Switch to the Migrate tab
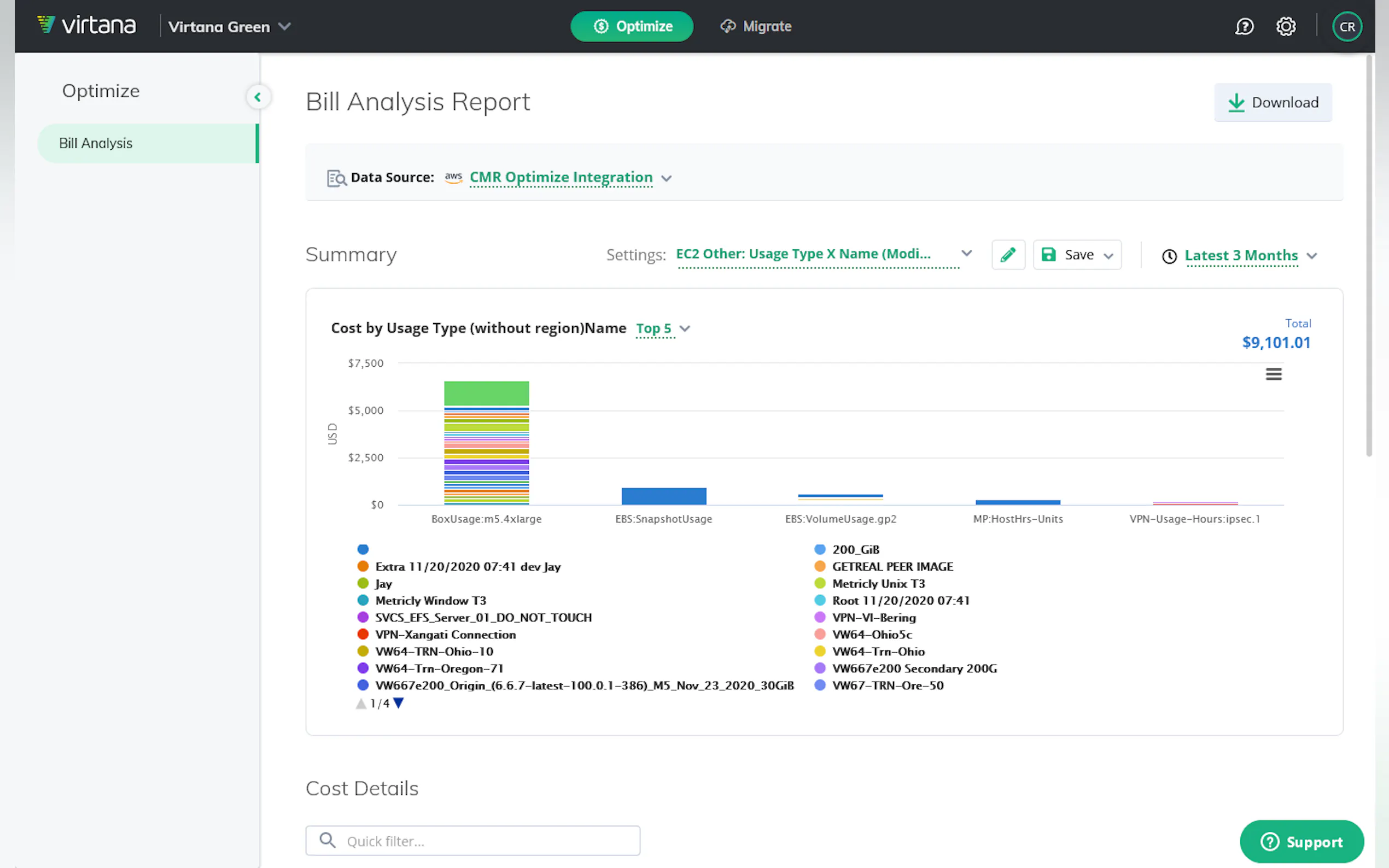 pos(756,26)
